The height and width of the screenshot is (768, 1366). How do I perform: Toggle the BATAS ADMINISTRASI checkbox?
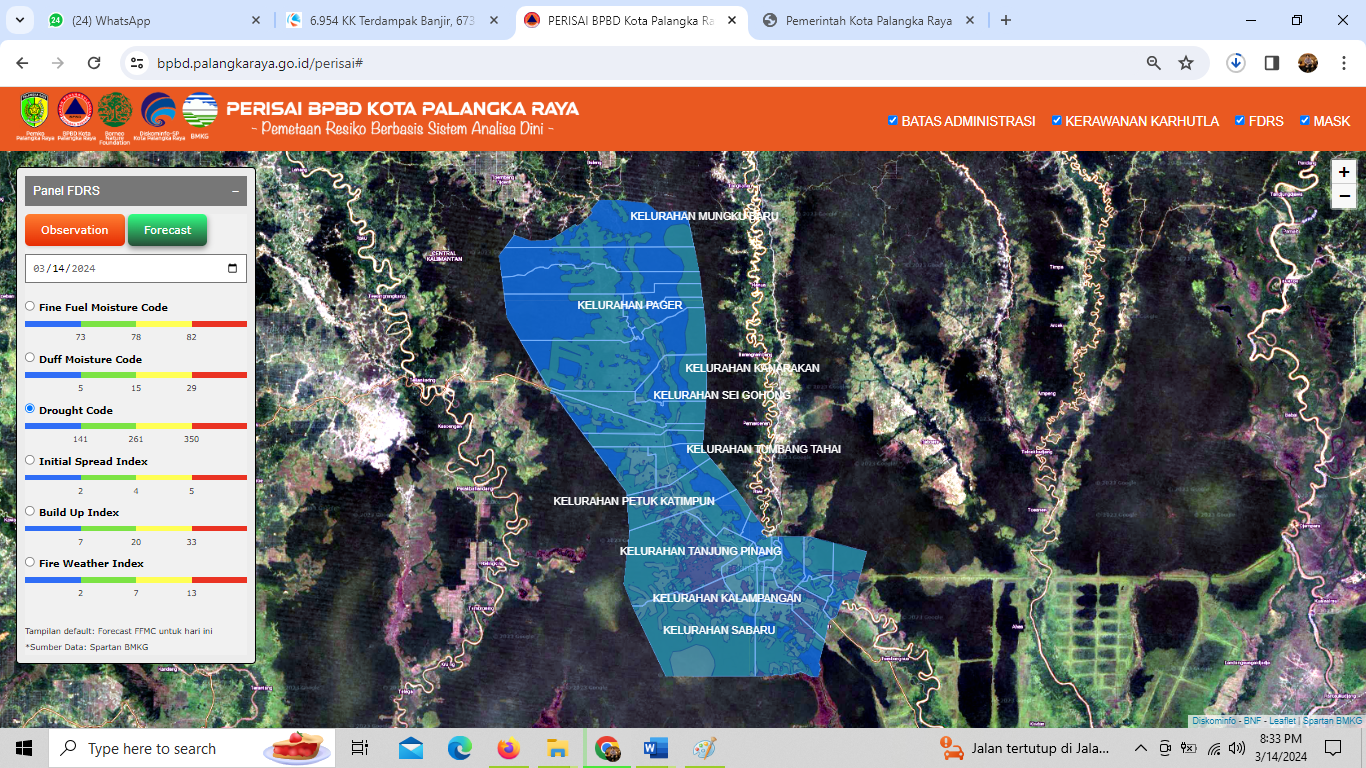(893, 121)
